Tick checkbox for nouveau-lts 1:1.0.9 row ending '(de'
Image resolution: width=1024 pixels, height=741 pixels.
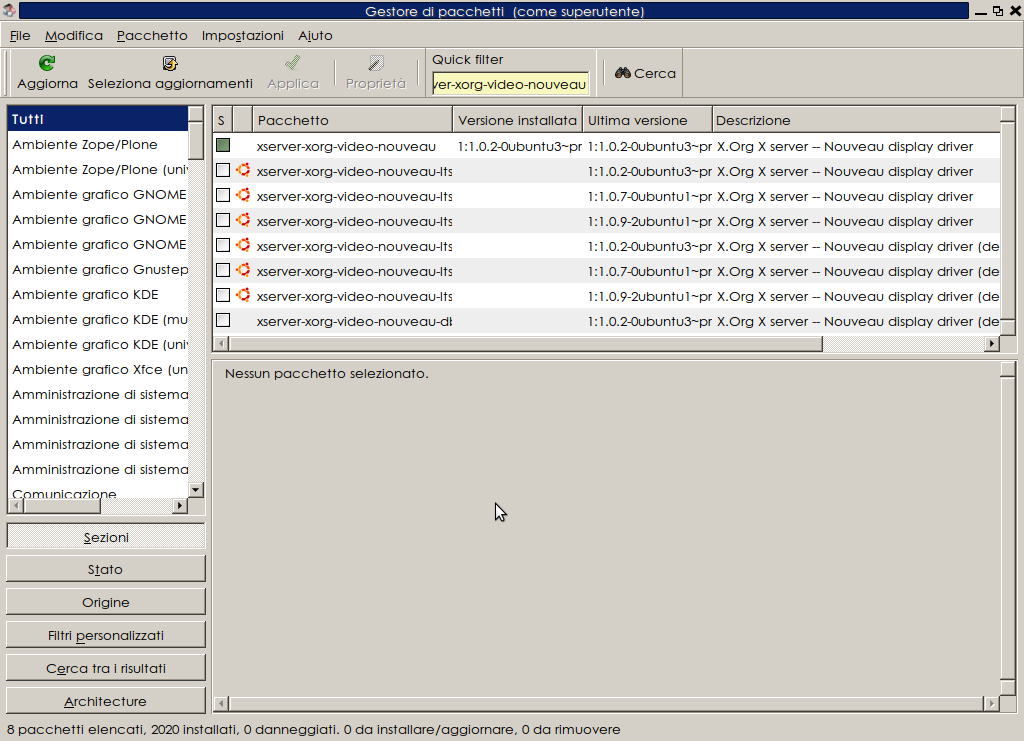(x=223, y=296)
